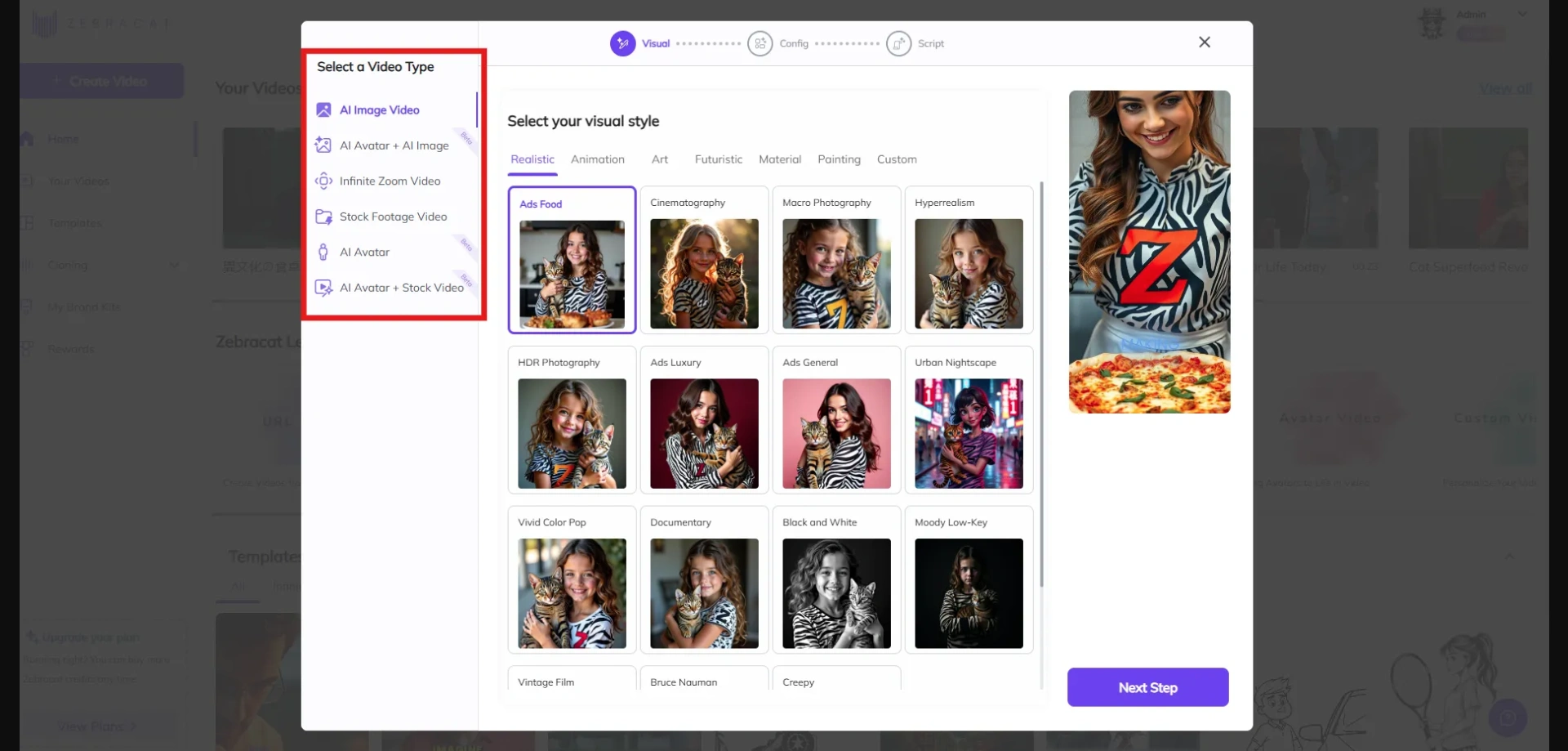Click the style list vertical scrollbar
This screenshot has width=1568, height=751.
pyautogui.click(x=1041, y=384)
